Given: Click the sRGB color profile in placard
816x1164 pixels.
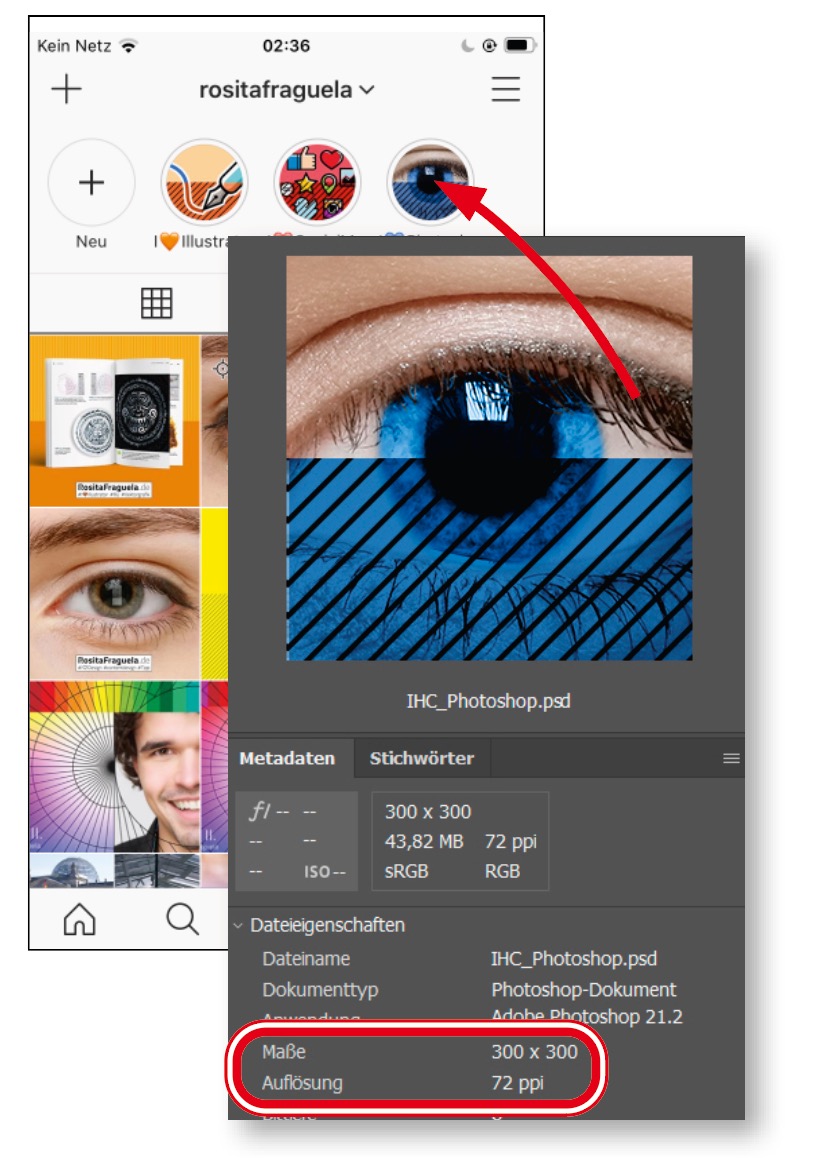Looking at the screenshot, I should point(406,871).
